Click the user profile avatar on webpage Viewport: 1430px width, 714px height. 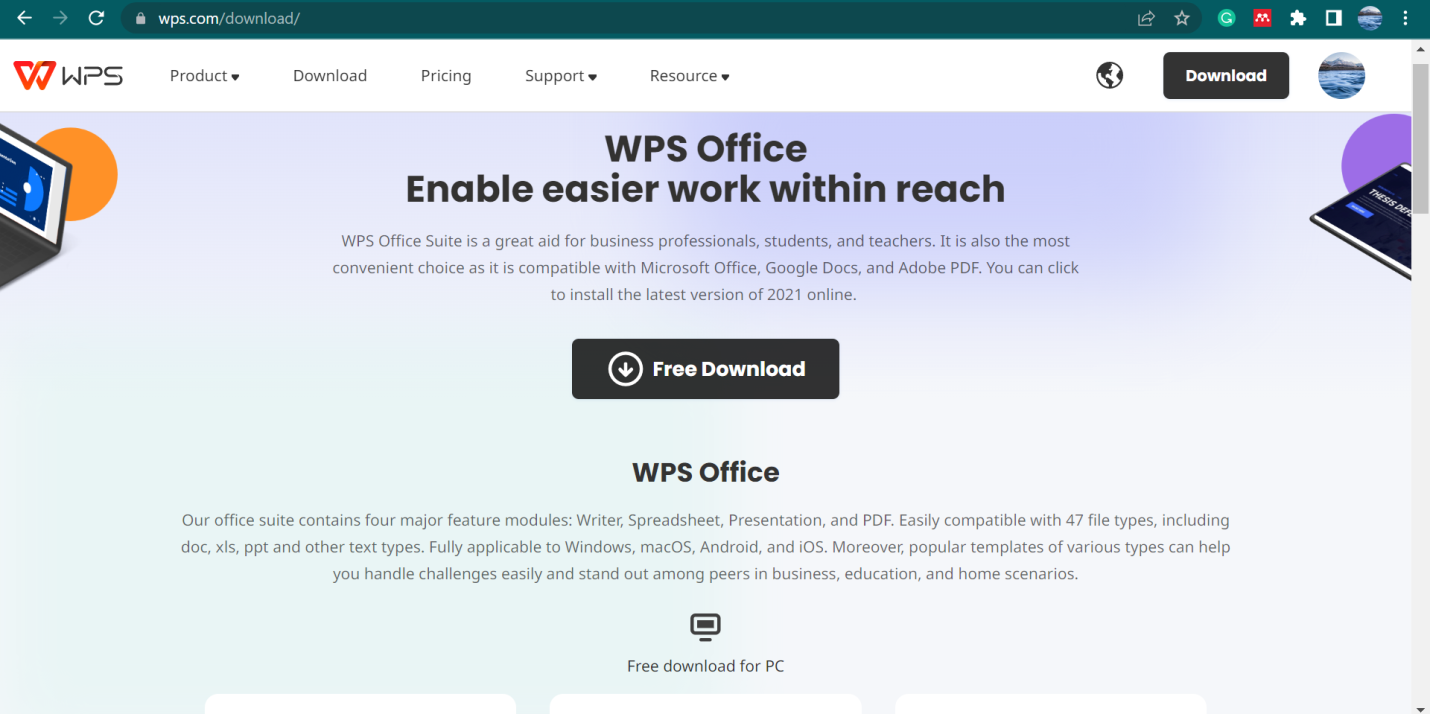(1341, 76)
